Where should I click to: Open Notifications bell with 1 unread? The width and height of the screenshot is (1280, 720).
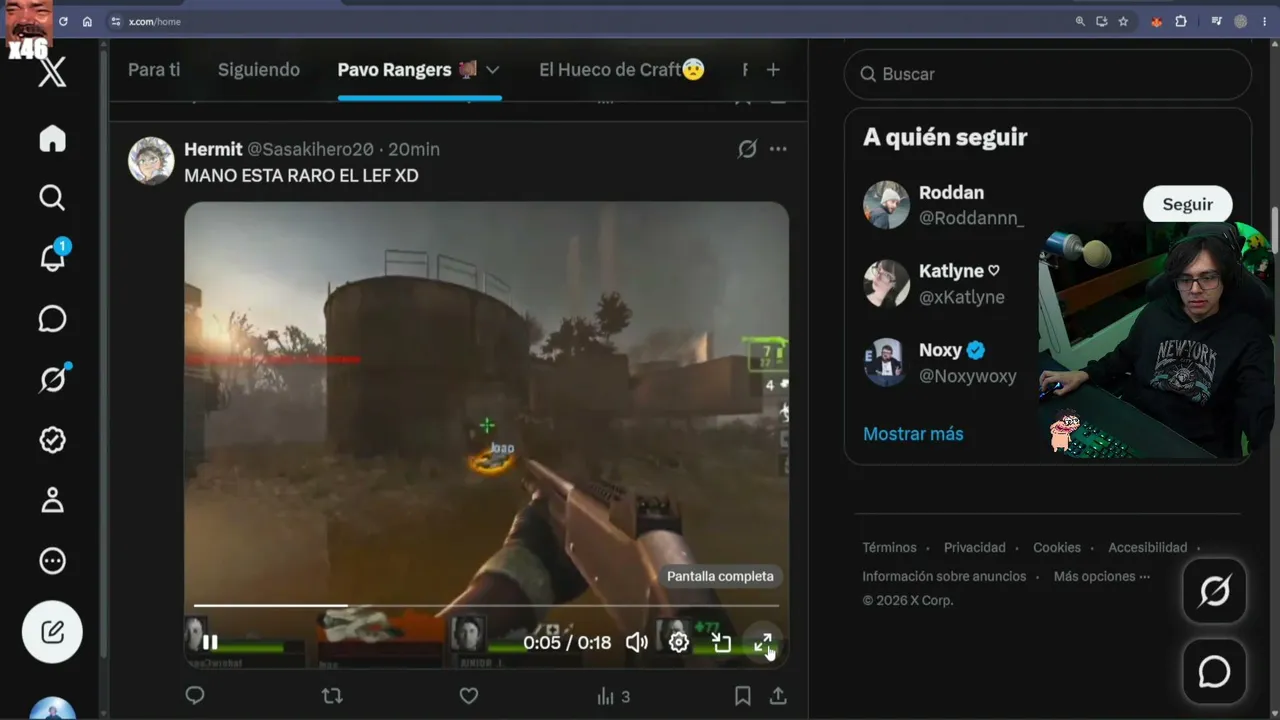coord(53,257)
